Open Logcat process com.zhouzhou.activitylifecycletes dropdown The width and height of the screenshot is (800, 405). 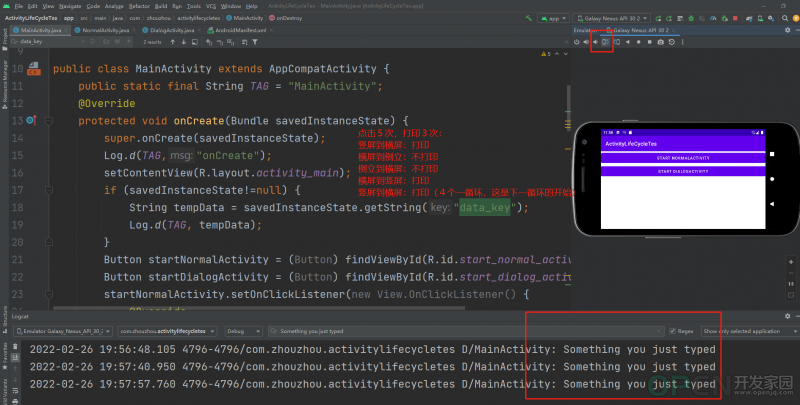167,331
